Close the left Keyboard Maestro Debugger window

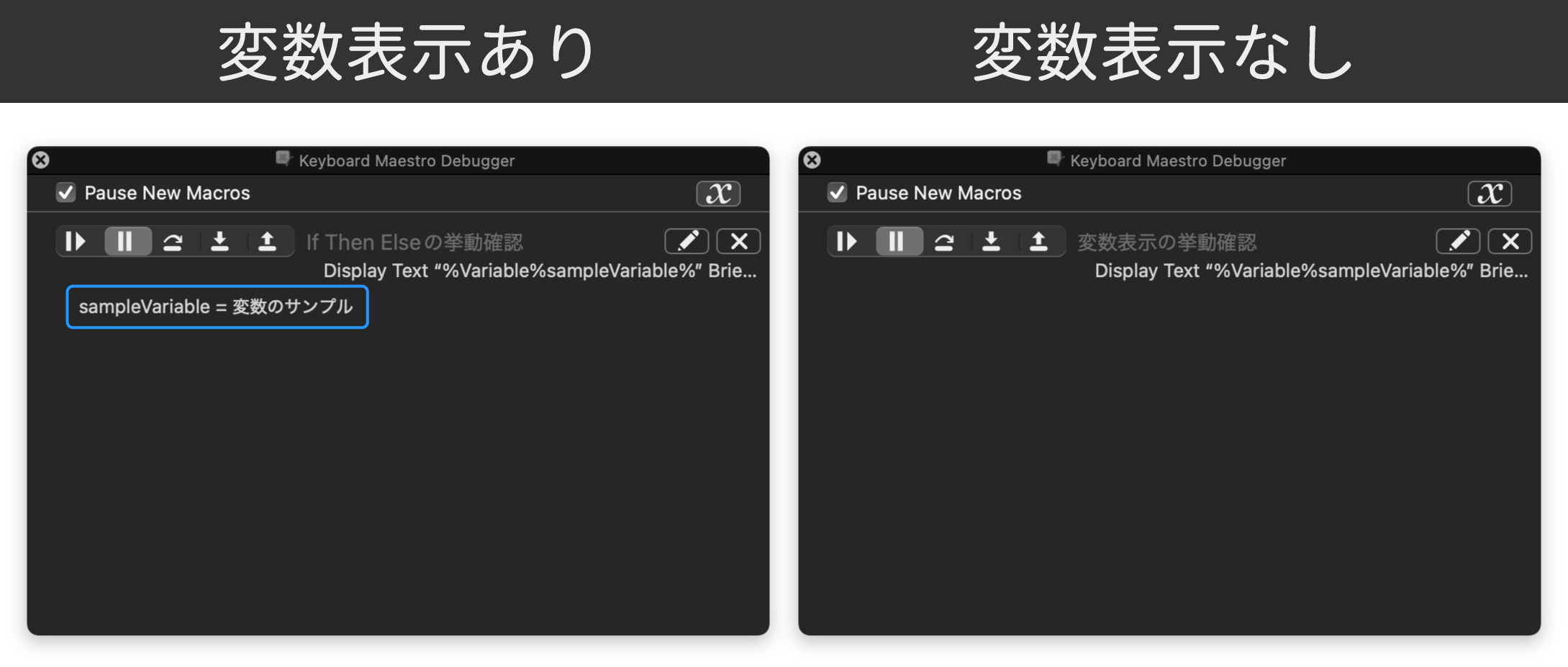(41, 160)
